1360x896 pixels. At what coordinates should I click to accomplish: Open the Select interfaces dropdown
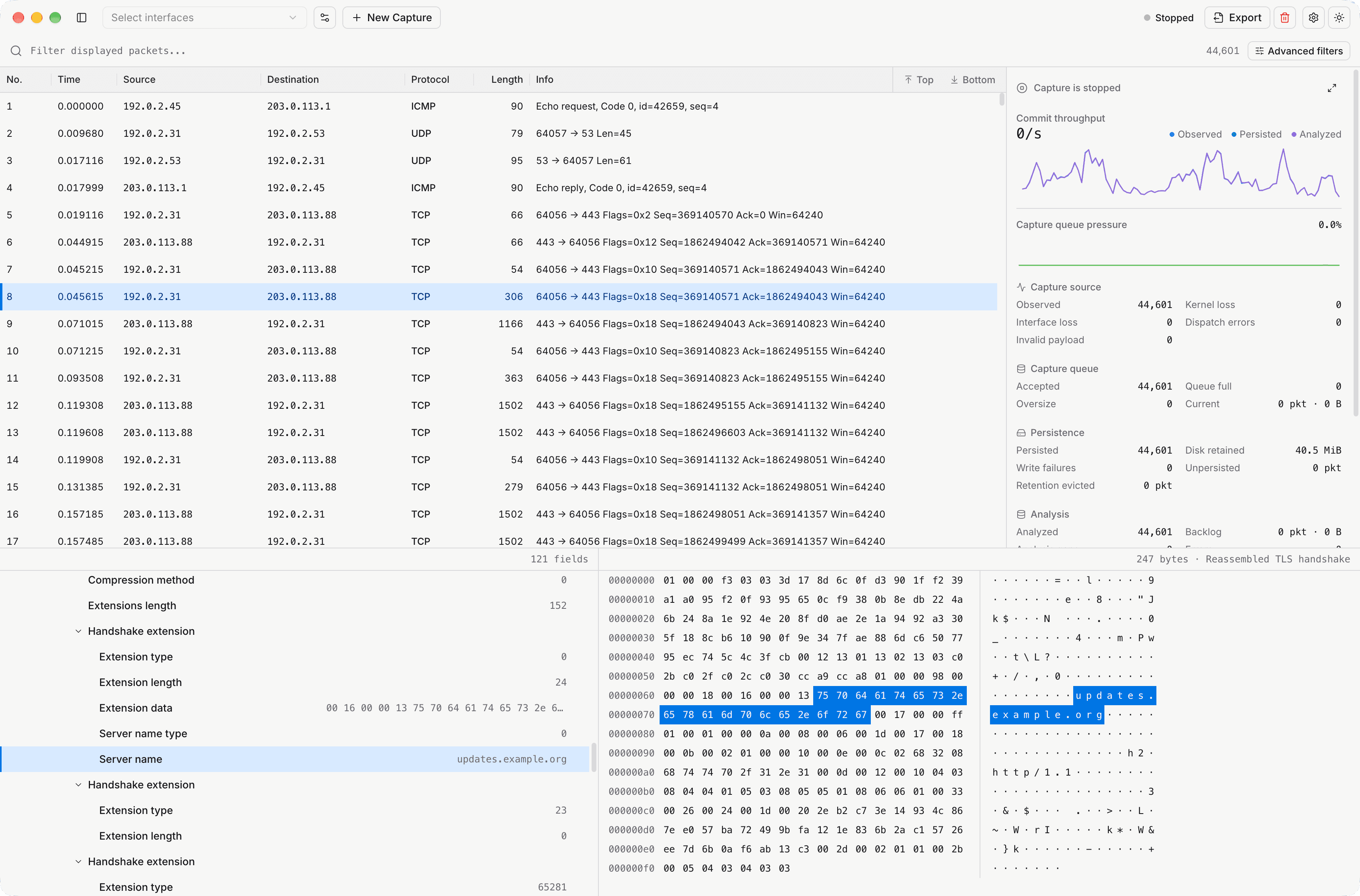(204, 18)
